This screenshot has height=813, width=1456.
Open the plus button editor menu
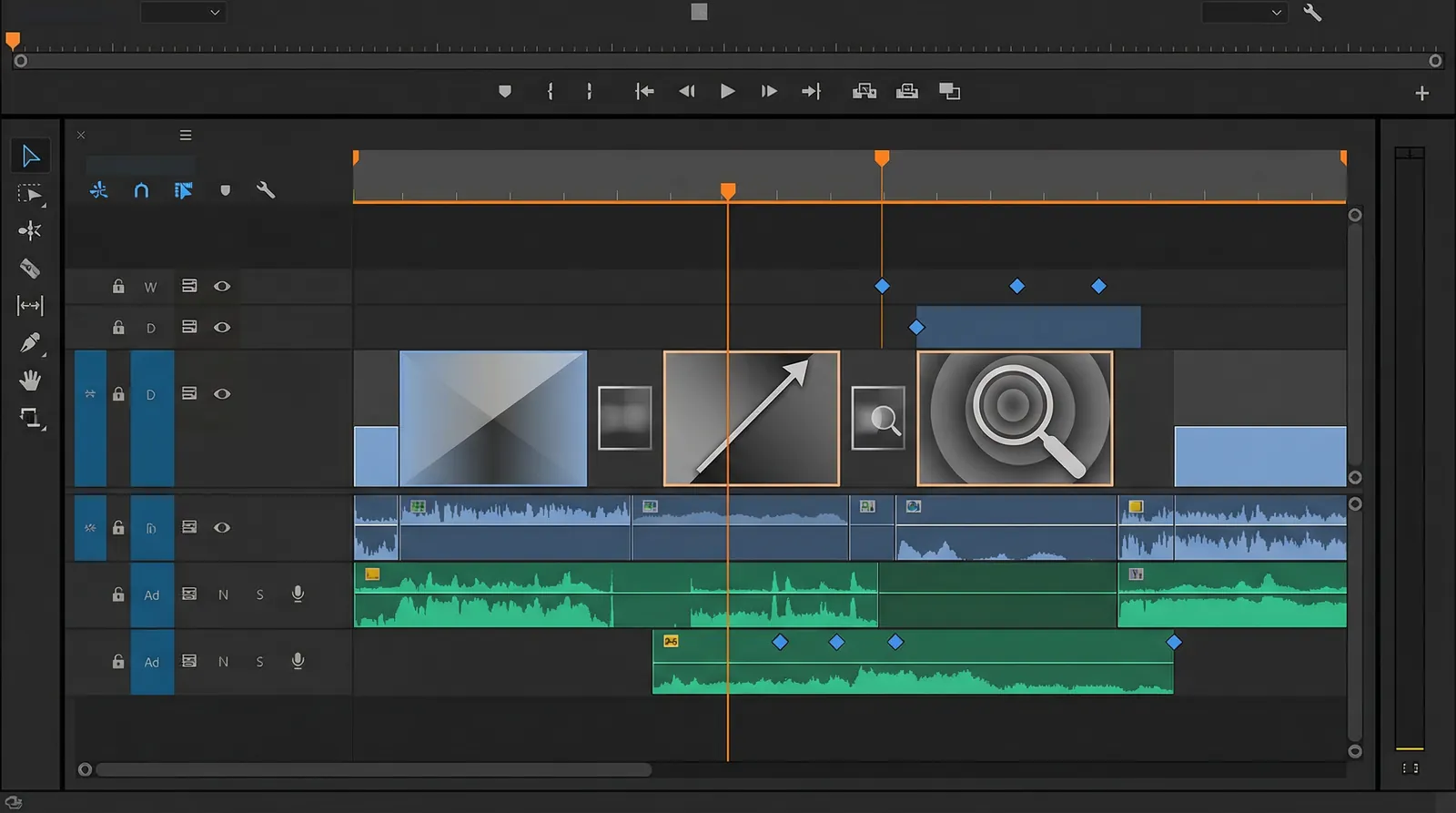click(x=1421, y=93)
